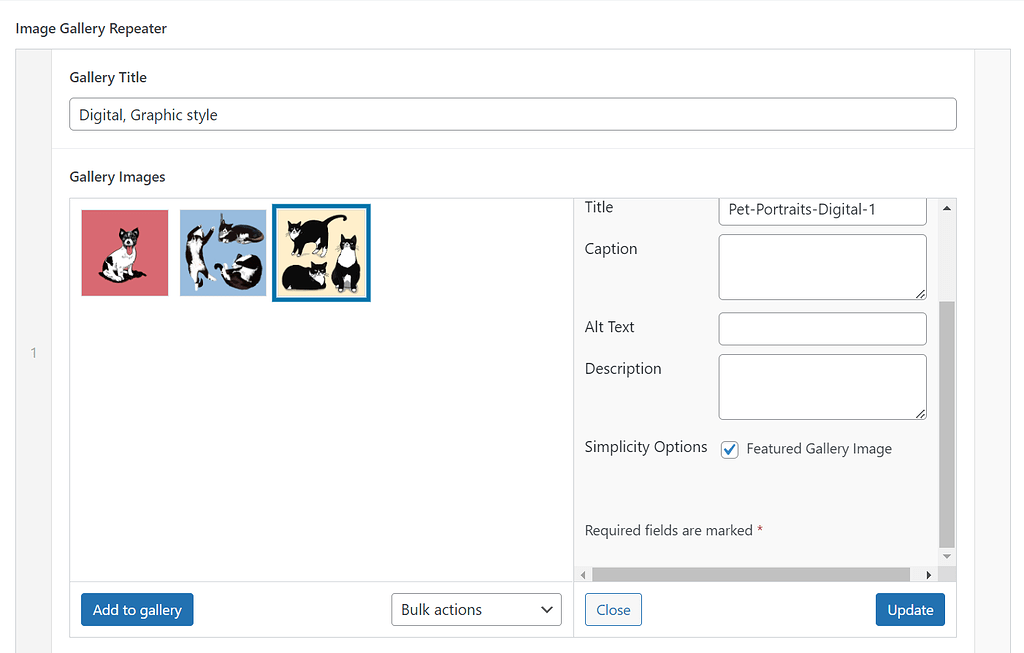Image resolution: width=1024 pixels, height=653 pixels.
Task: Select the cream background cats thumbnail
Action: click(x=321, y=253)
